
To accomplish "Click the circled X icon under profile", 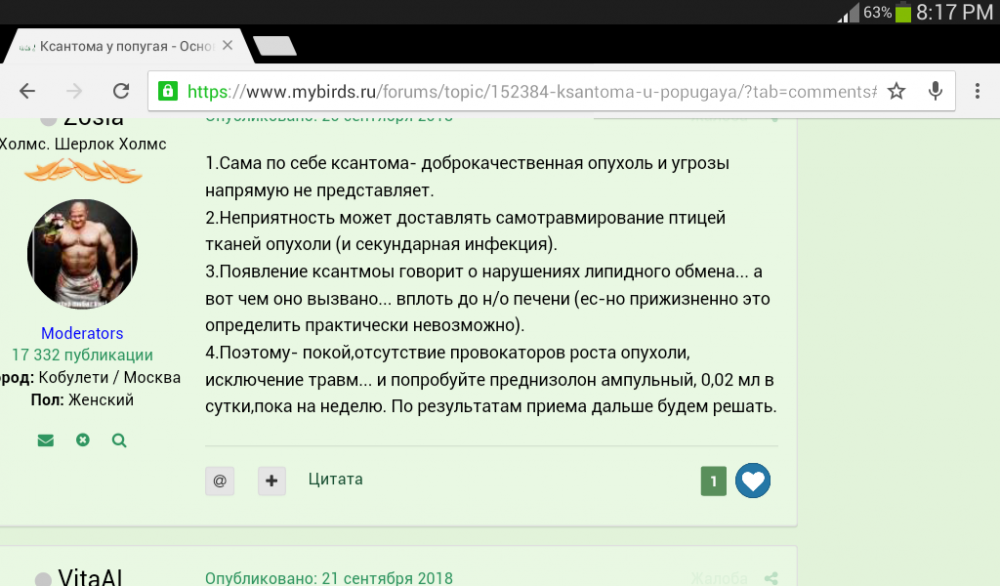I will click(83, 439).
